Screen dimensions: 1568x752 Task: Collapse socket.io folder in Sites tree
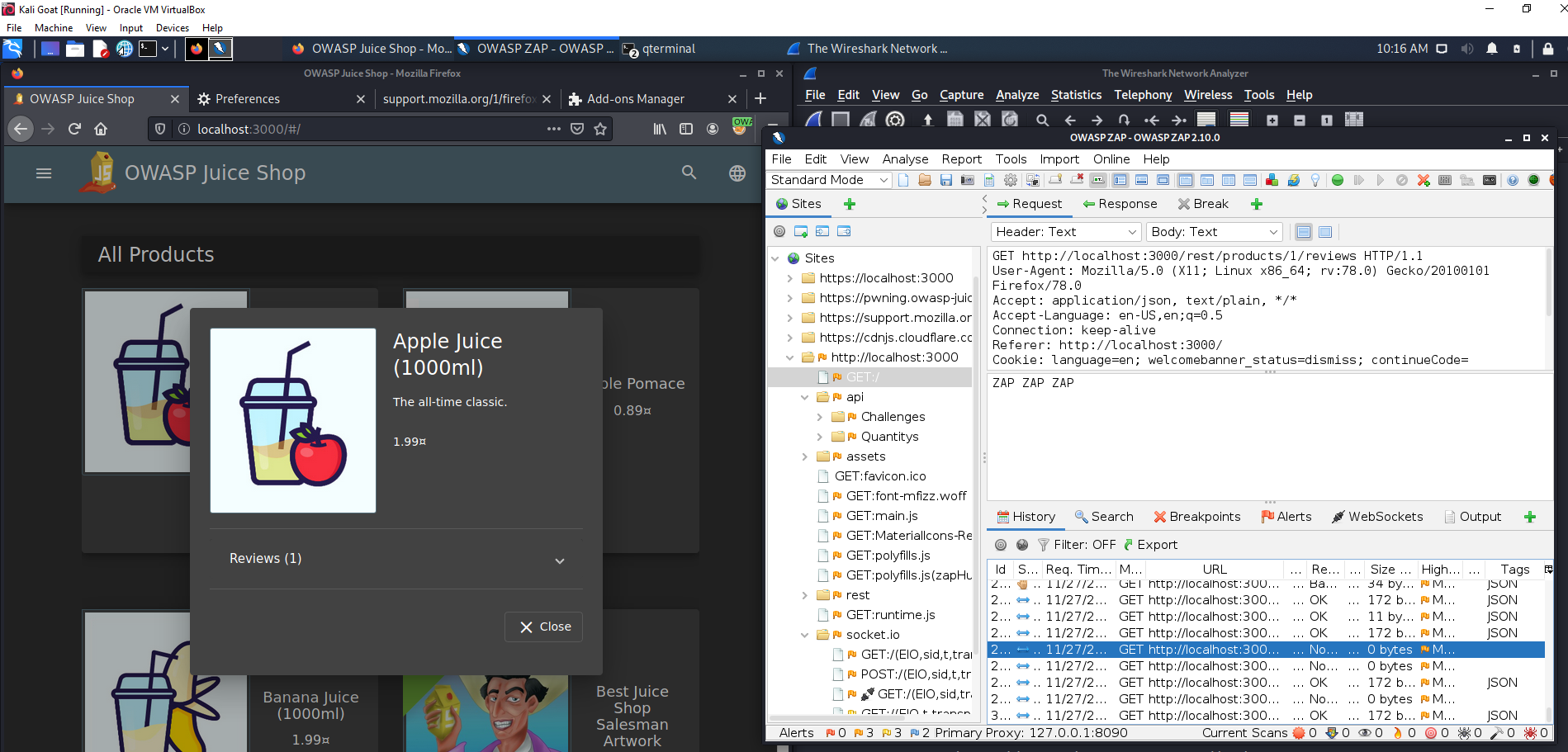805,635
